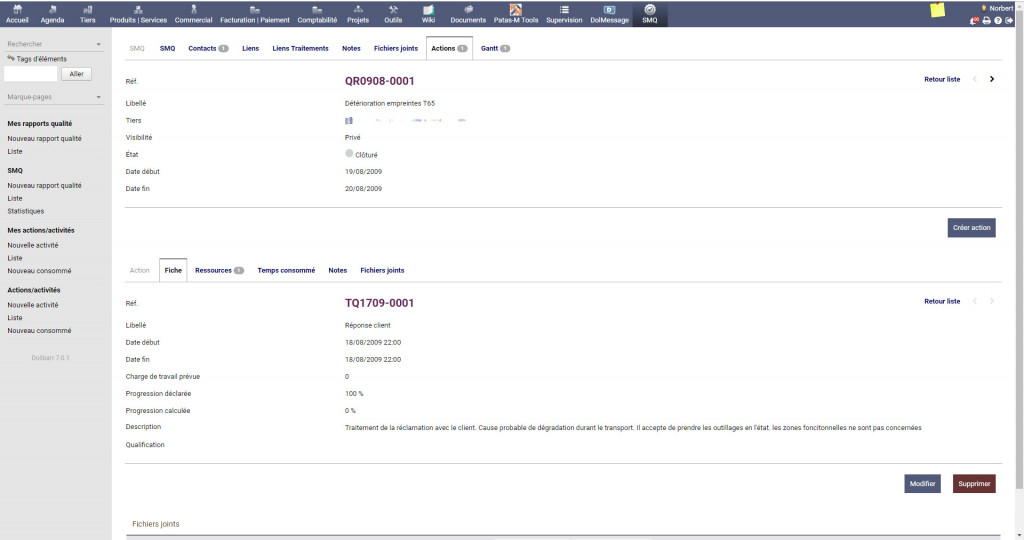Open the Facturation | Paiement module
The width and height of the screenshot is (1024, 540).
[255, 14]
